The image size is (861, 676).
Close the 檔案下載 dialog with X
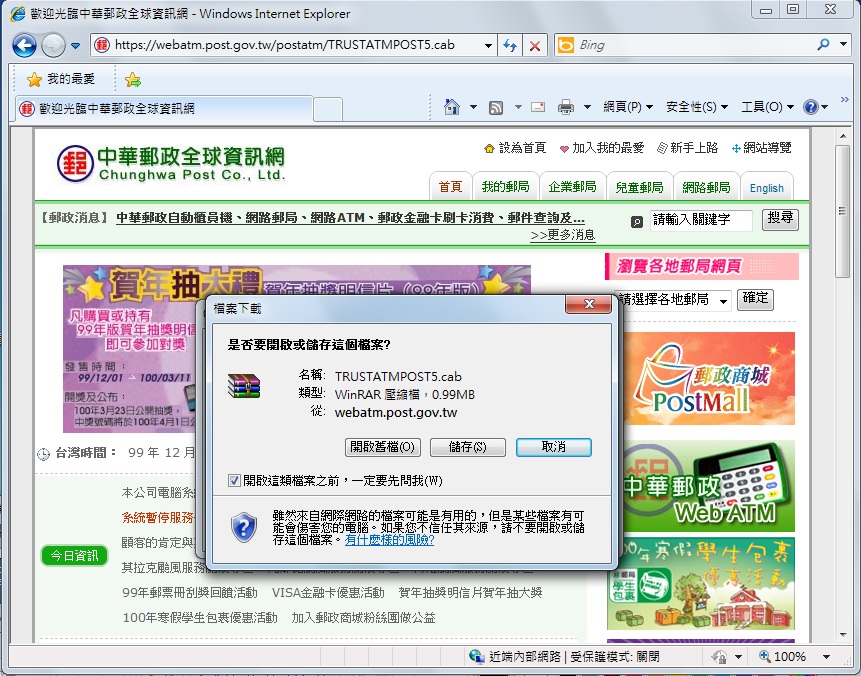pyautogui.click(x=589, y=305)
